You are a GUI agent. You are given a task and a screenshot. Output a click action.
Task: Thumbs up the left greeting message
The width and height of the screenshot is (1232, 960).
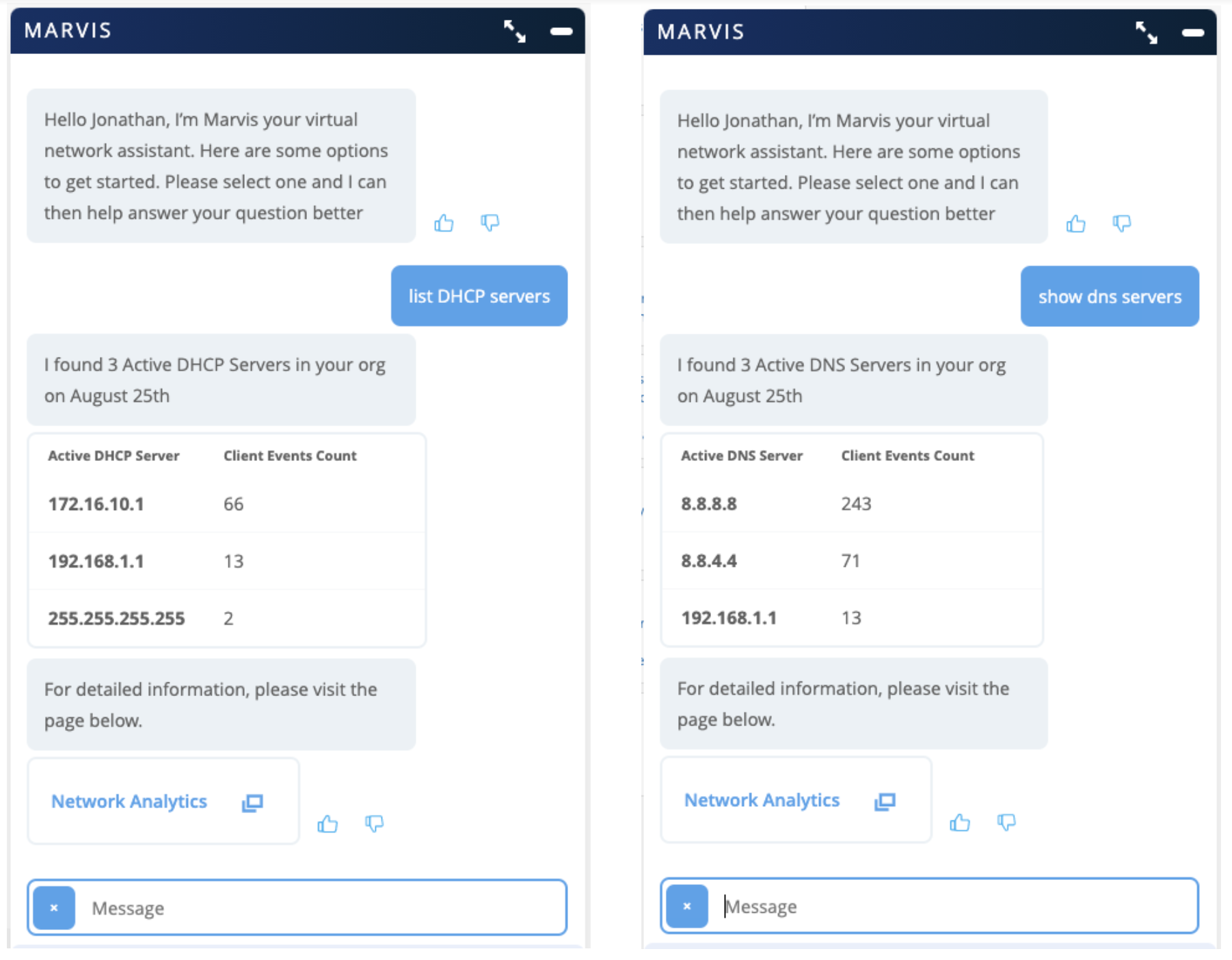pos(444,223)
